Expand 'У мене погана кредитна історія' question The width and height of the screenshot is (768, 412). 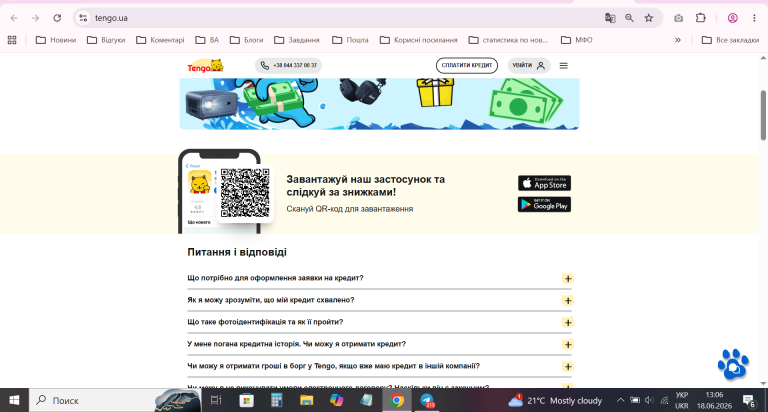pos(568,345)
